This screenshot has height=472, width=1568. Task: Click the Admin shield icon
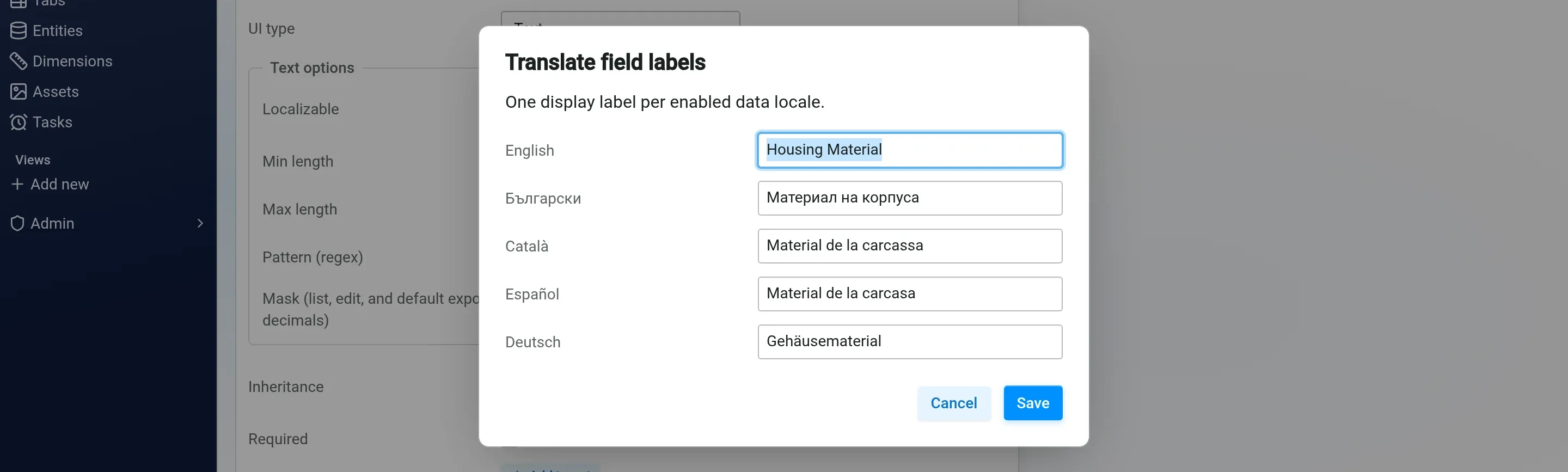(x=17, y=224)
